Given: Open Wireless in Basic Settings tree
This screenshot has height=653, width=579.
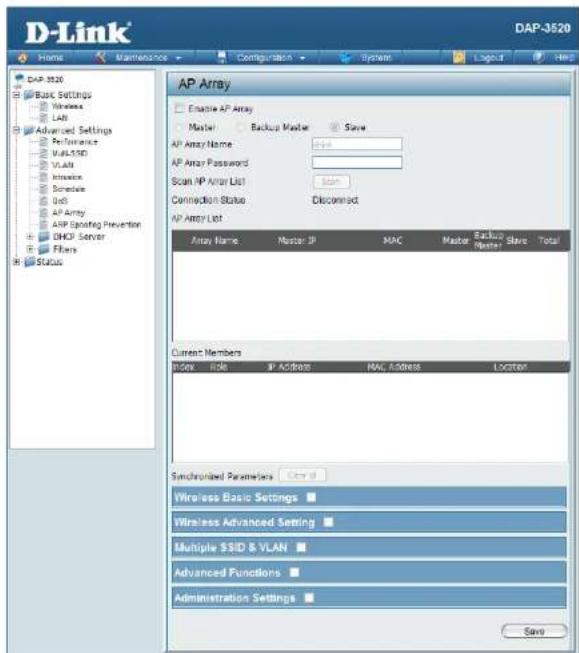Looking at the screenshot, I should coord(67,106).
